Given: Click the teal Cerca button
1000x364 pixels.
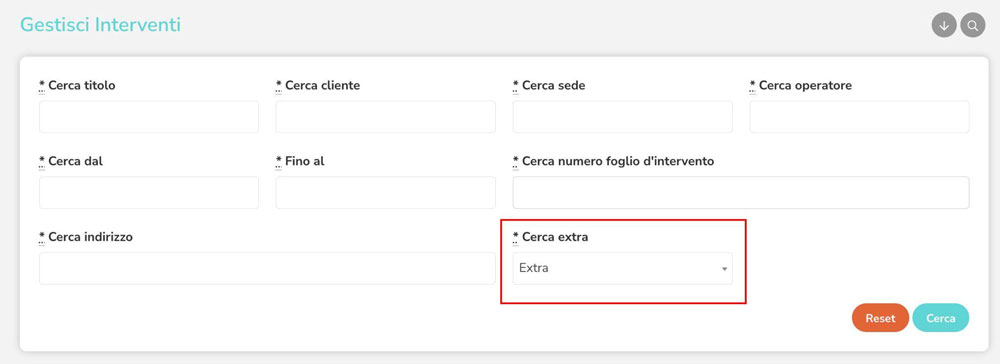Looking at the screenshot, I should tap(941, 318).
